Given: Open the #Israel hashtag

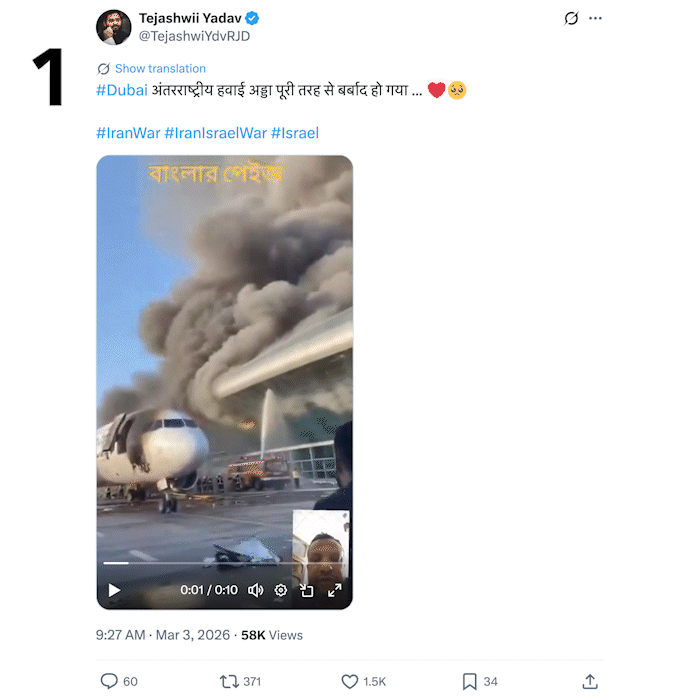Looking at the screenshot, I should click(x=295, y=133).
